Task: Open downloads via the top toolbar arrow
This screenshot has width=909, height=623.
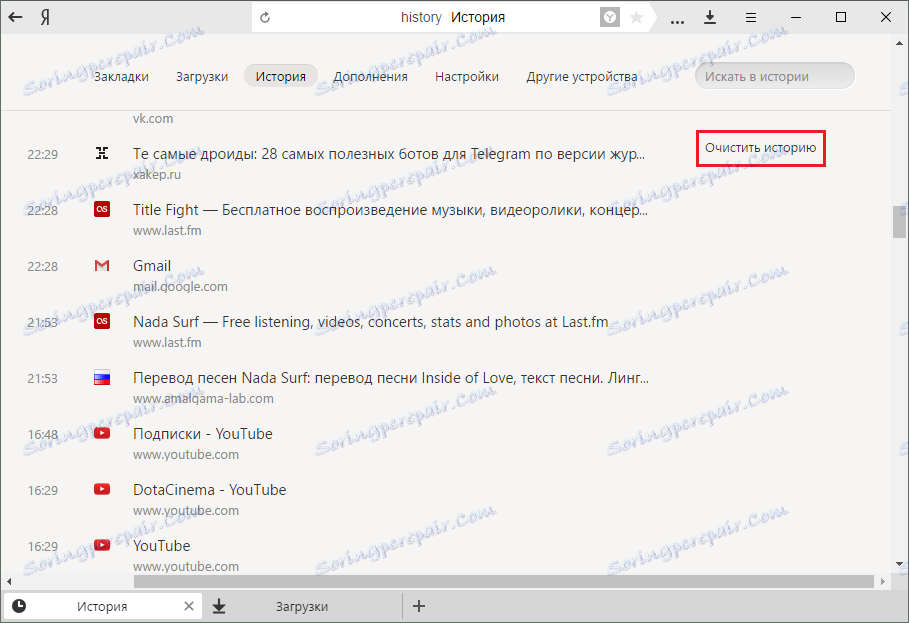Action: [710, 17]
